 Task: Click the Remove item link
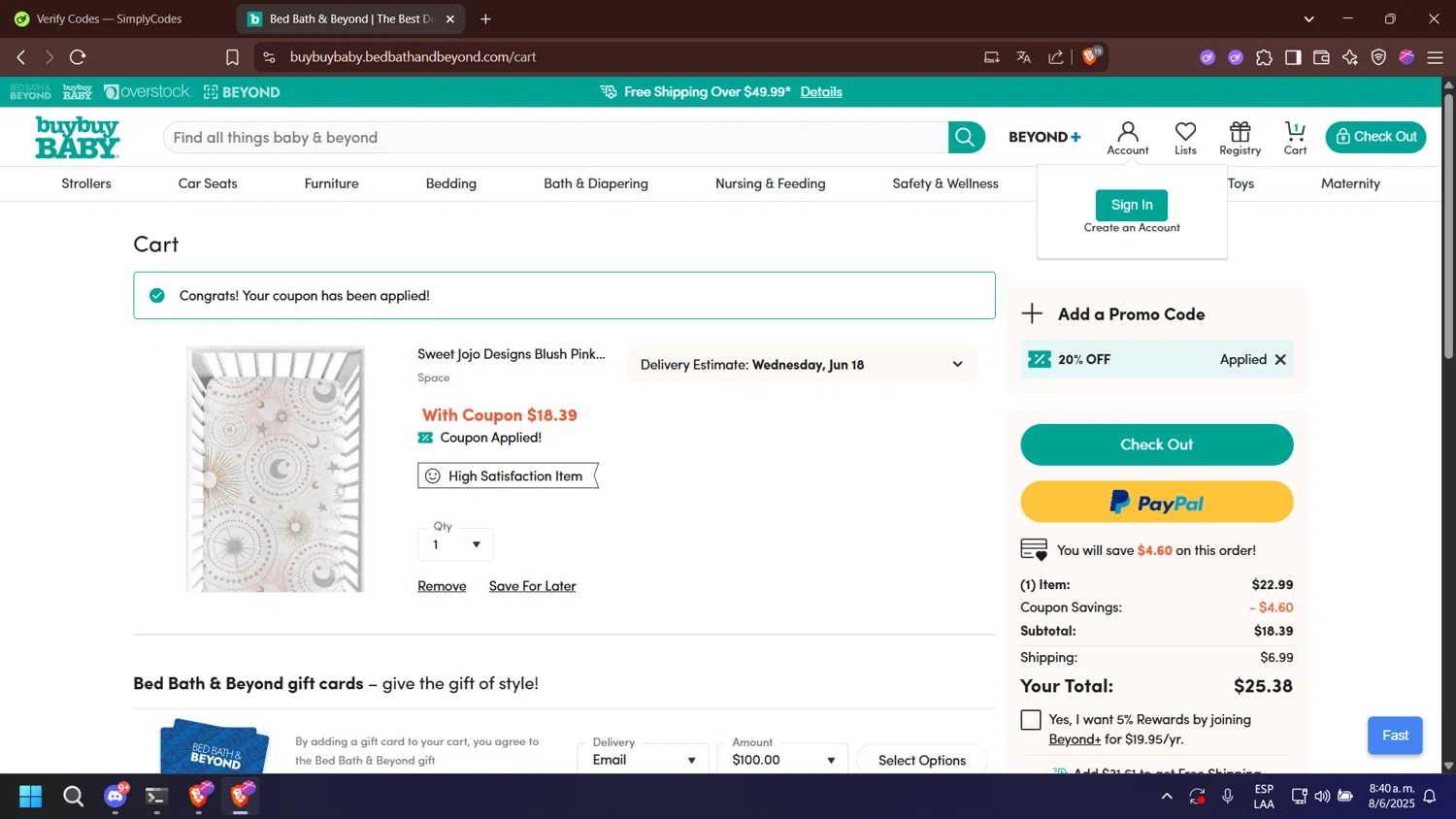point(442,586)
